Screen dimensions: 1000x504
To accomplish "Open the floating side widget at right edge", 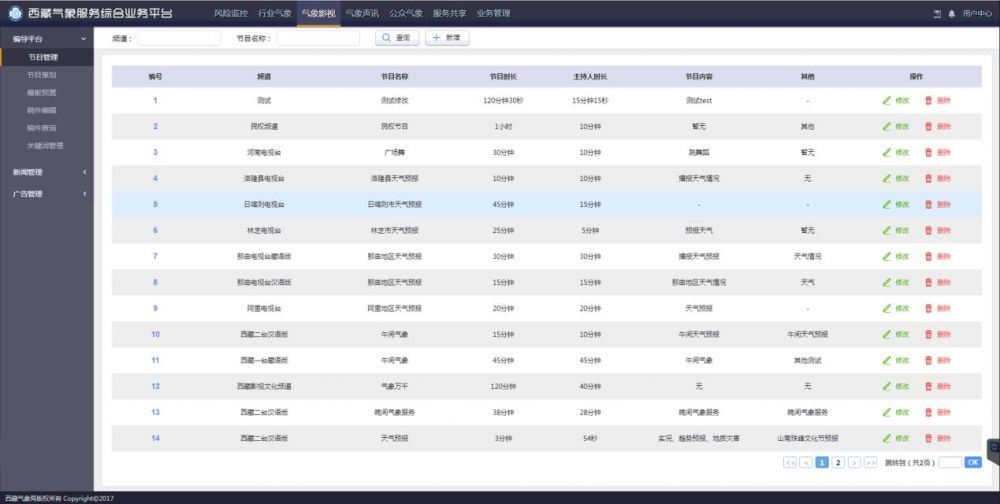I will click(994, 449).
